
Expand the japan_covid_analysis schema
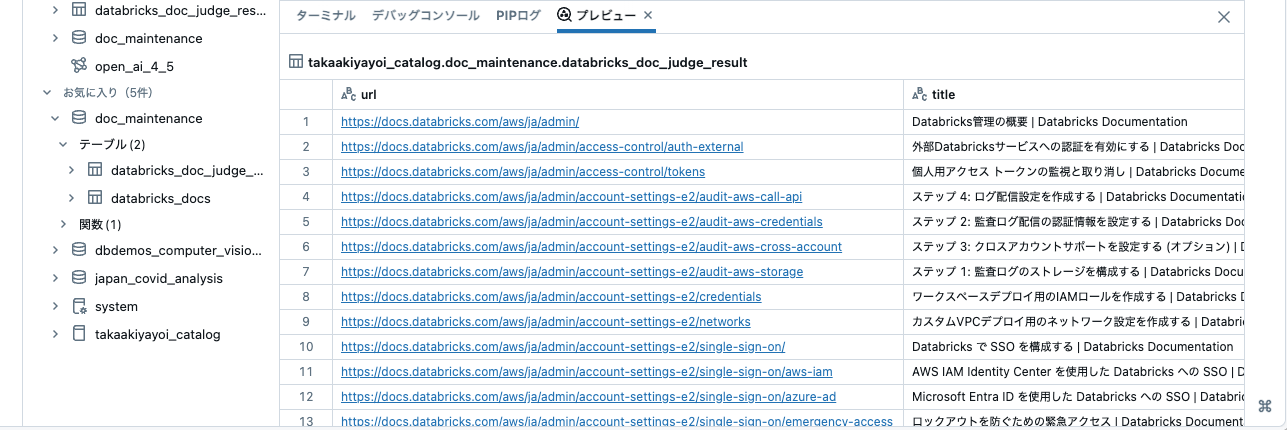pos(55,278)
